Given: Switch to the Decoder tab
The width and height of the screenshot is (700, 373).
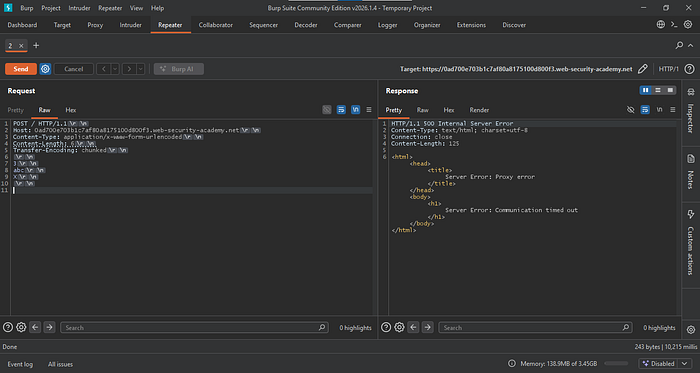Looking at the screenshot, I should [x=306, y=25].
